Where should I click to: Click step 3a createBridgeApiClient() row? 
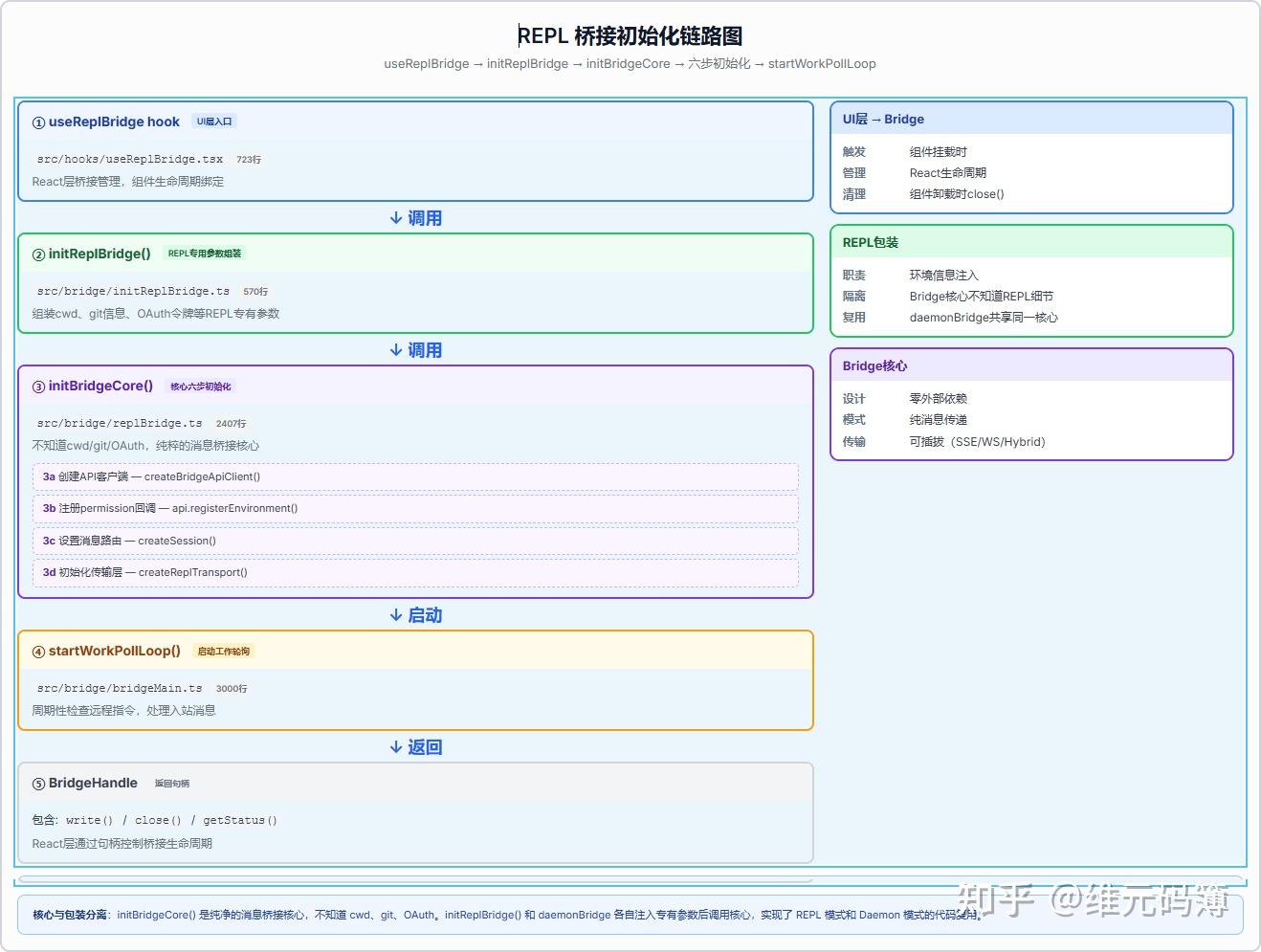pyautogui.click(x=415, y=476)
